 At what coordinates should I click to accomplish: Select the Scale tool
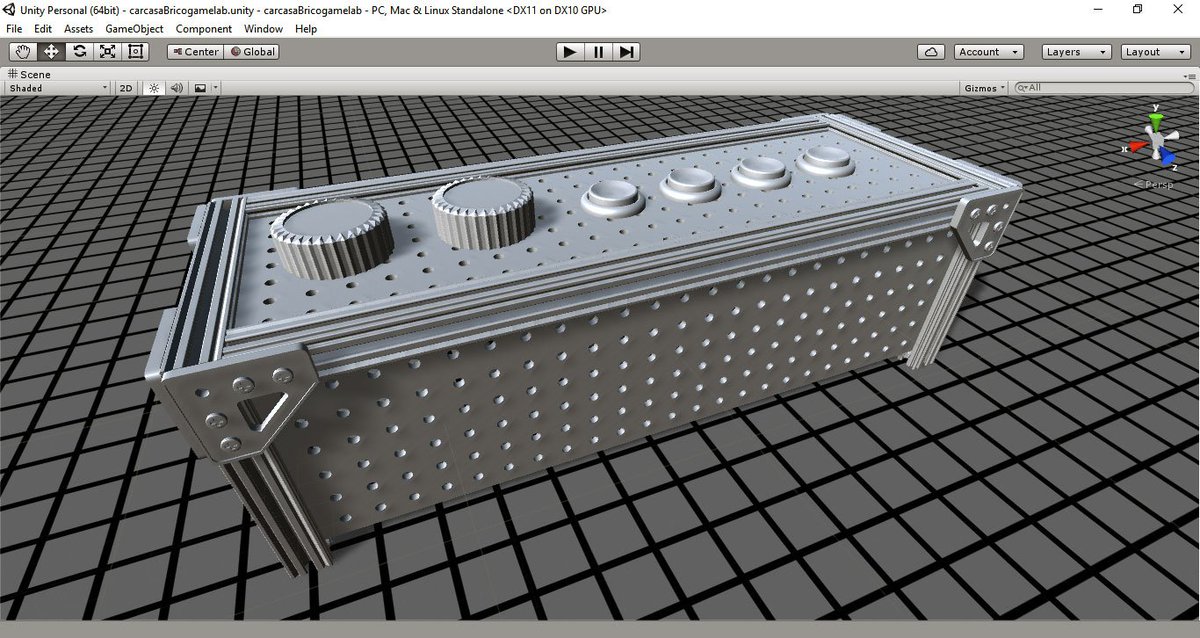click(x=107, y=51)
